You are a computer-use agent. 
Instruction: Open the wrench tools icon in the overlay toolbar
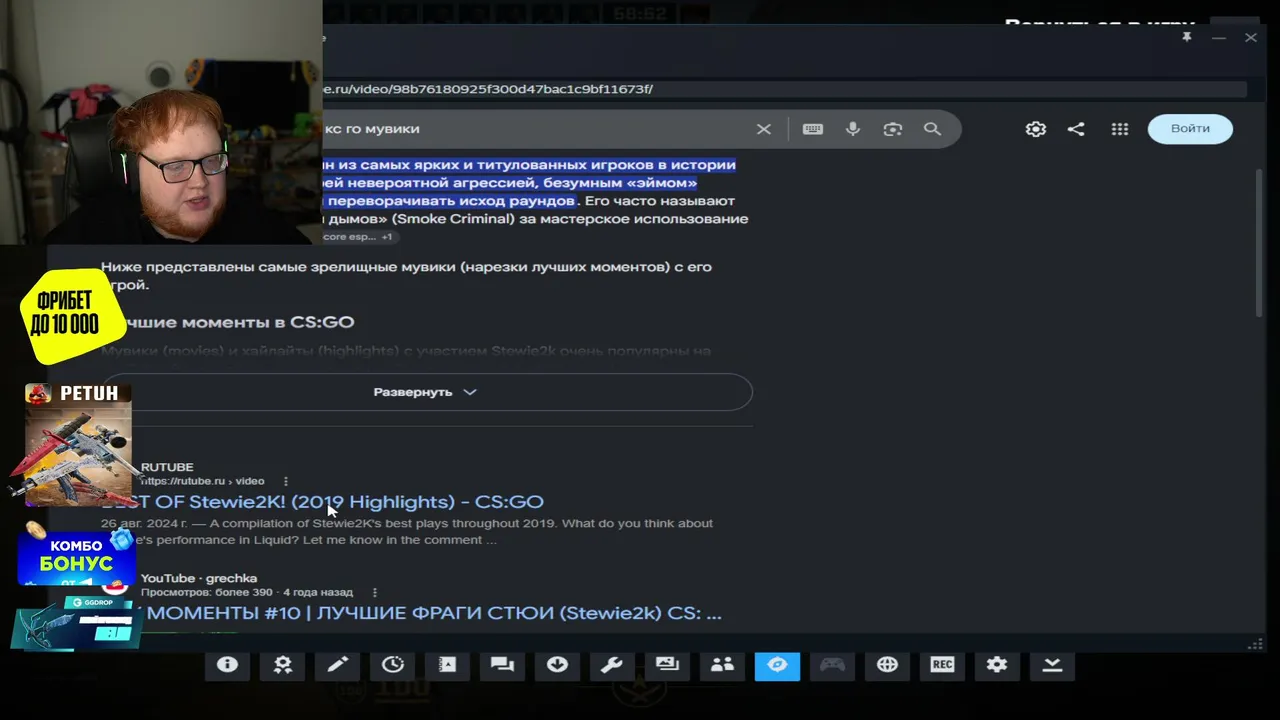[612, 665]
